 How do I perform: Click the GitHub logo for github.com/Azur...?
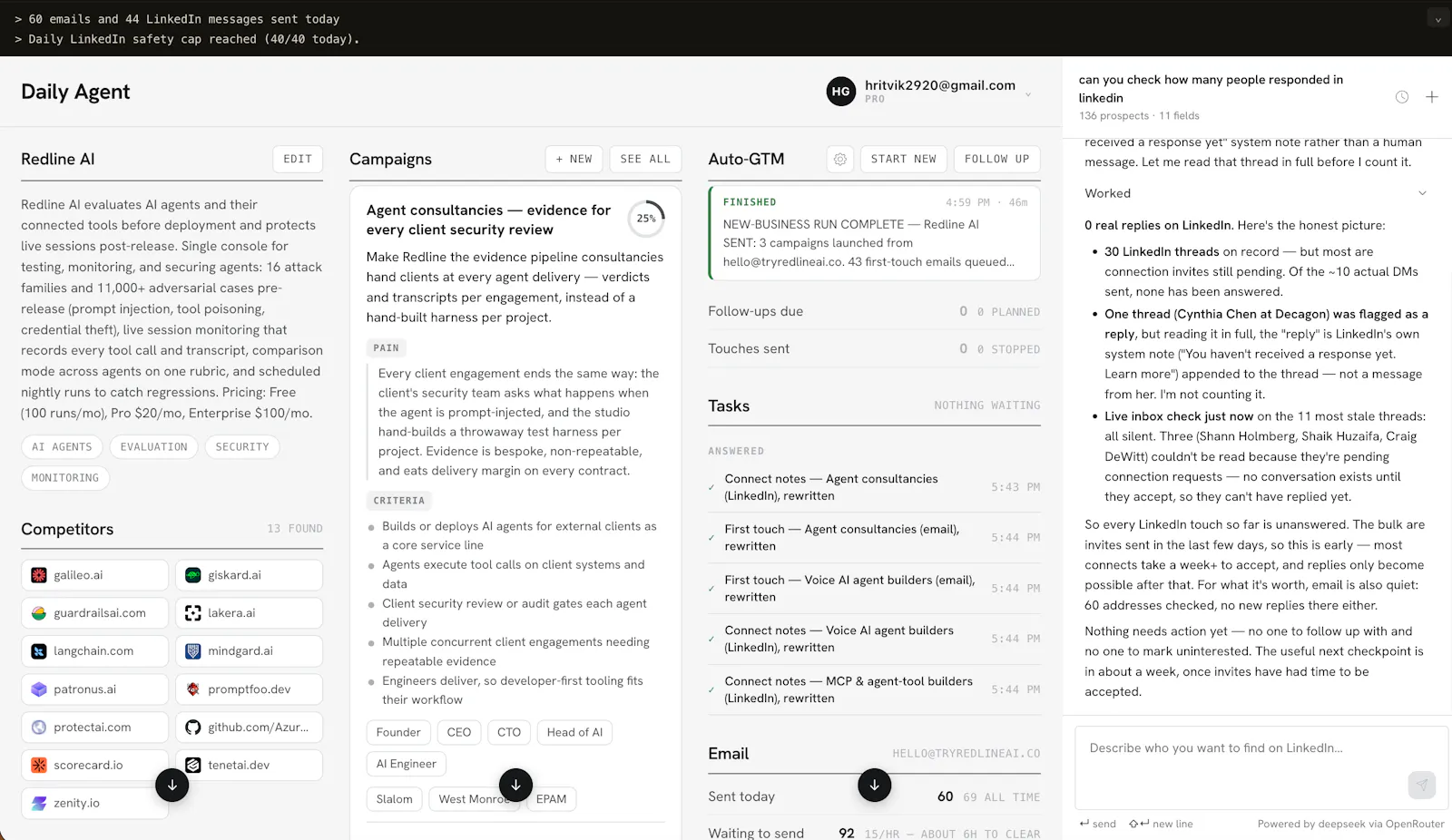(193, 728)
